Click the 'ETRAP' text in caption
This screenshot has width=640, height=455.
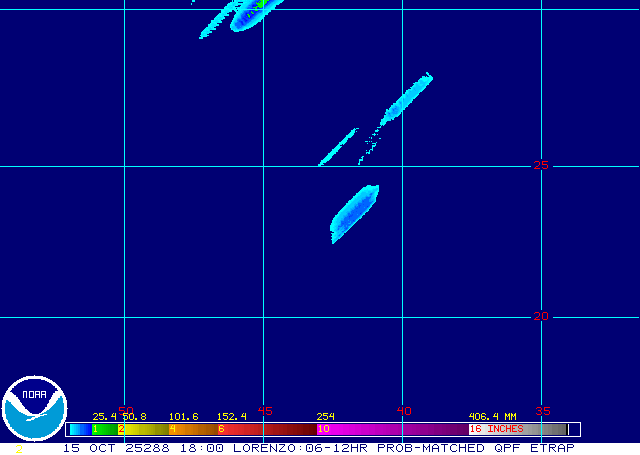point(552,447)
